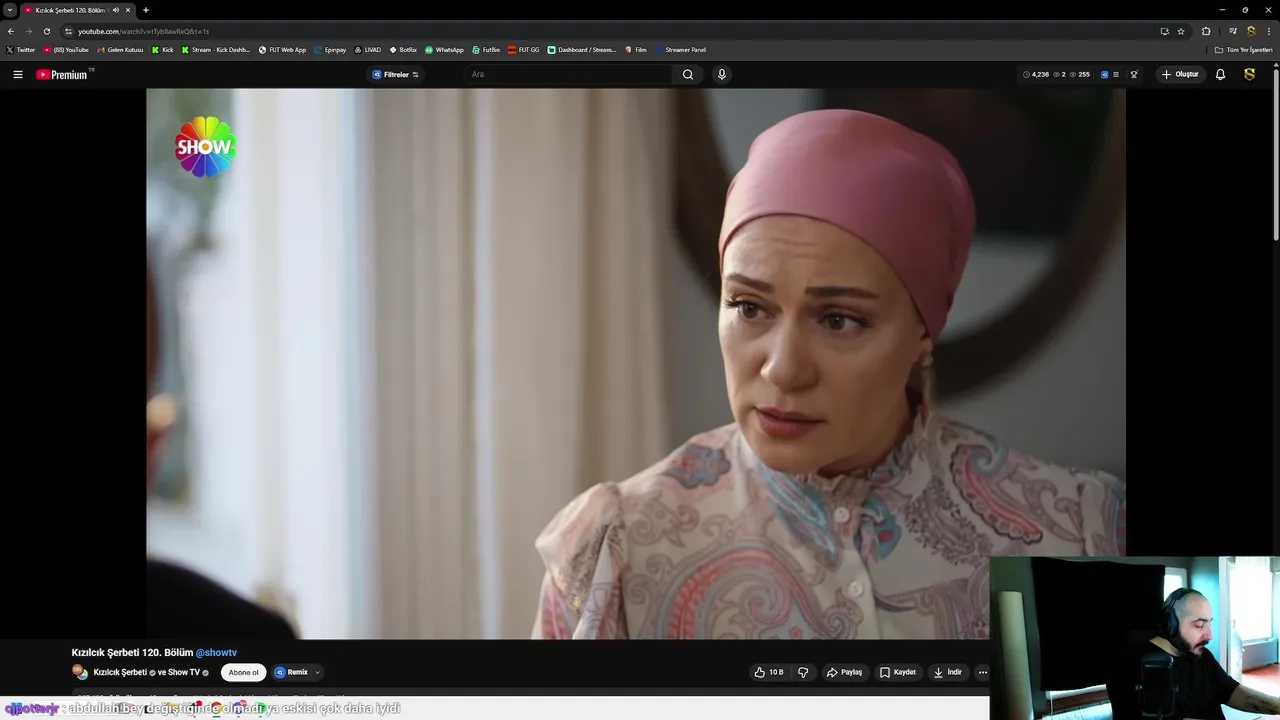Viewport: 1280px width, 720px height.
Task: Open Stream - Kick Dashboard bookmark
Action: point(216,49)
